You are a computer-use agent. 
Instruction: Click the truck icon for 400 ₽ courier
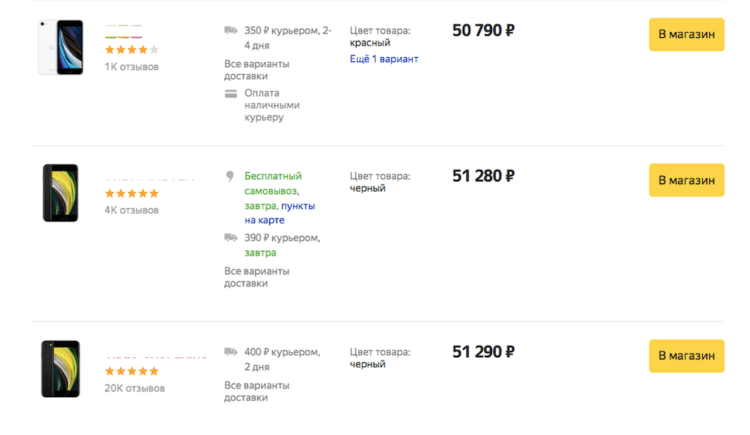pyautogui.click(x=231, y=352)
